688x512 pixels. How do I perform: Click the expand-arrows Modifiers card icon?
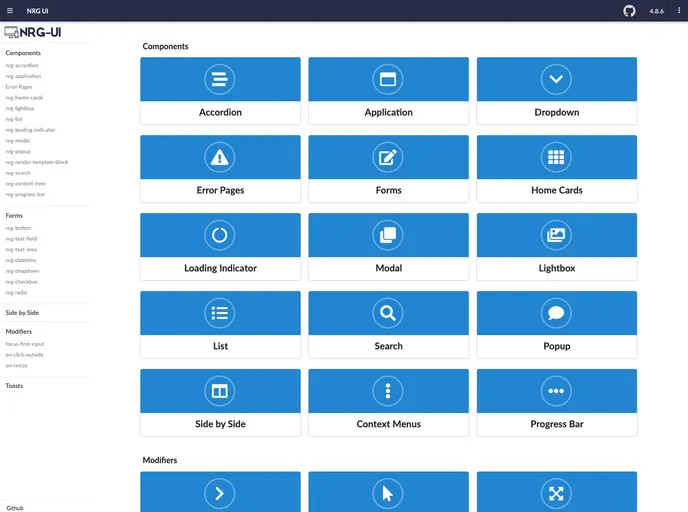pos(556,494)
